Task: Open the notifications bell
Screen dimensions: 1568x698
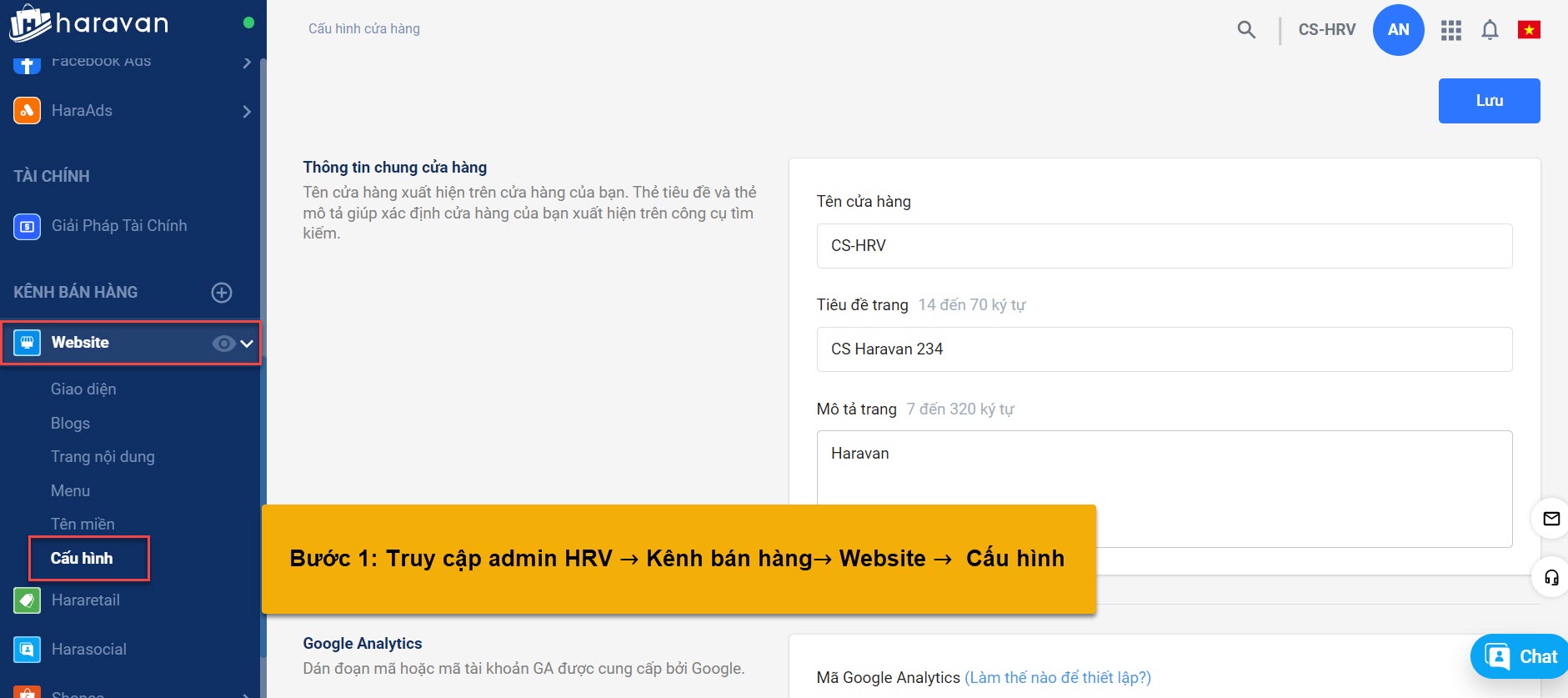Action: pos(1490,30)
